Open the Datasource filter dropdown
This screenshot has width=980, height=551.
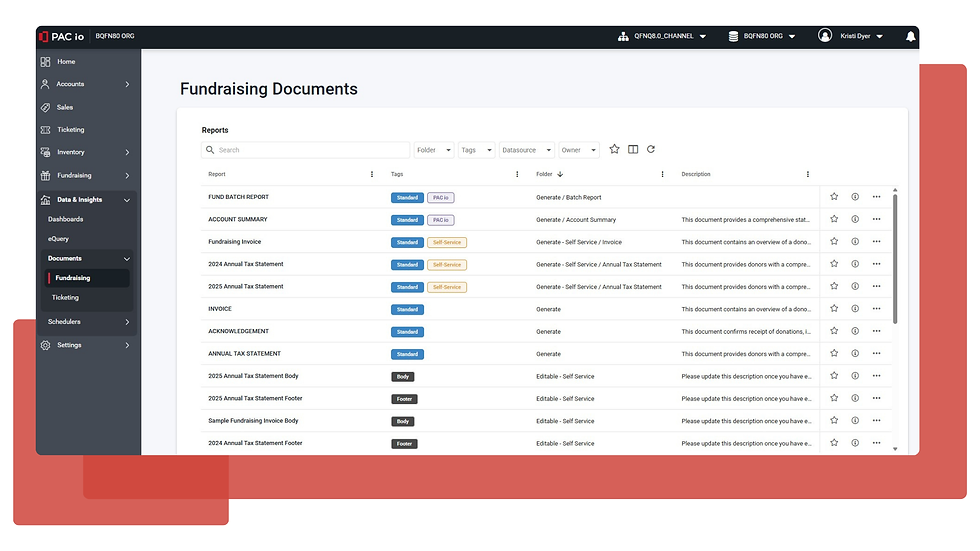click(x=526, y=150)
